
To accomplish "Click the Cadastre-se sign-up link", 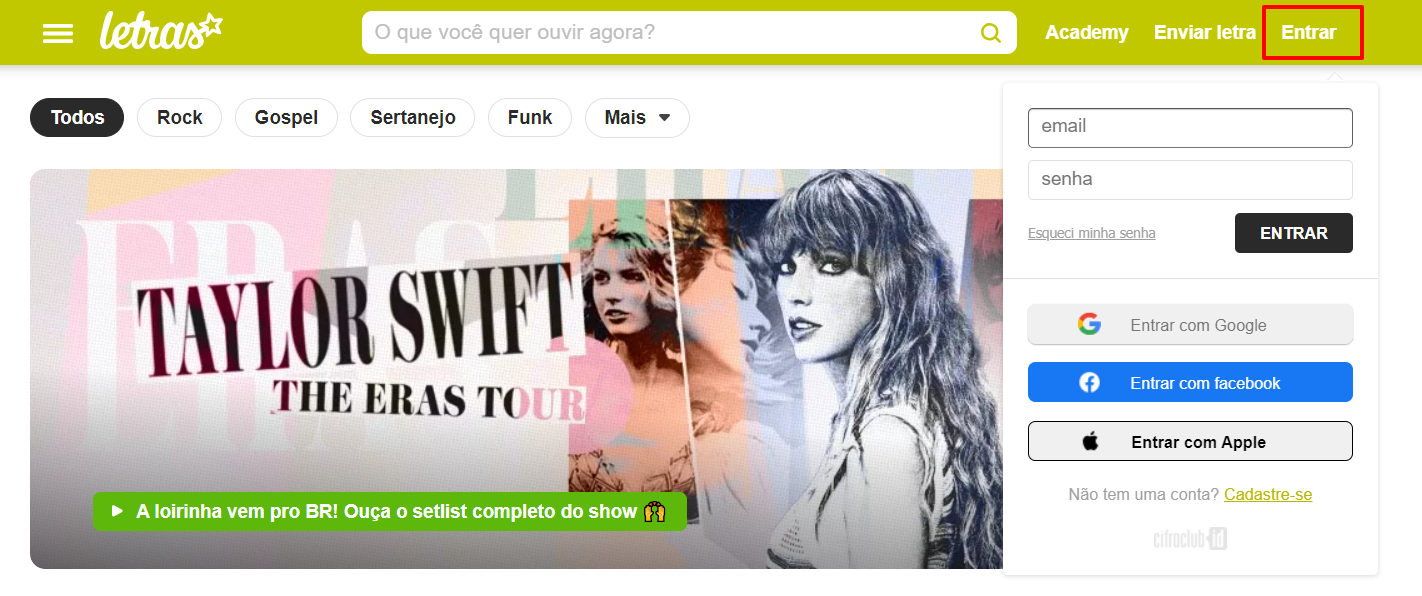I will pyautogui.click(x=1268, y=494).
